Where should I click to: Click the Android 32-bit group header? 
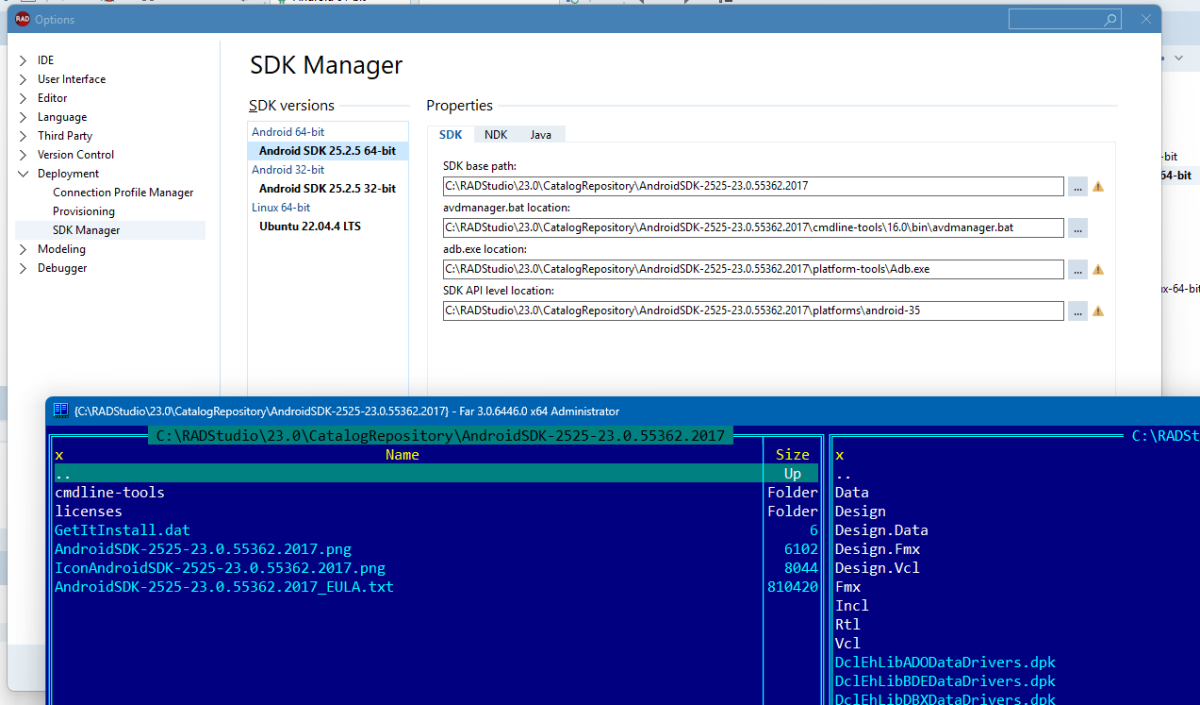pos(288,170)
